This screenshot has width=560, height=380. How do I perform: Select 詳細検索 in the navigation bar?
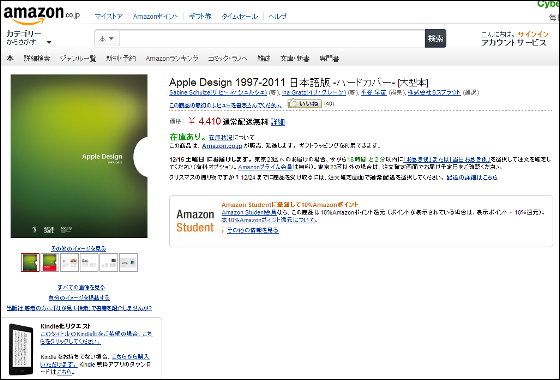pos(37,58)
